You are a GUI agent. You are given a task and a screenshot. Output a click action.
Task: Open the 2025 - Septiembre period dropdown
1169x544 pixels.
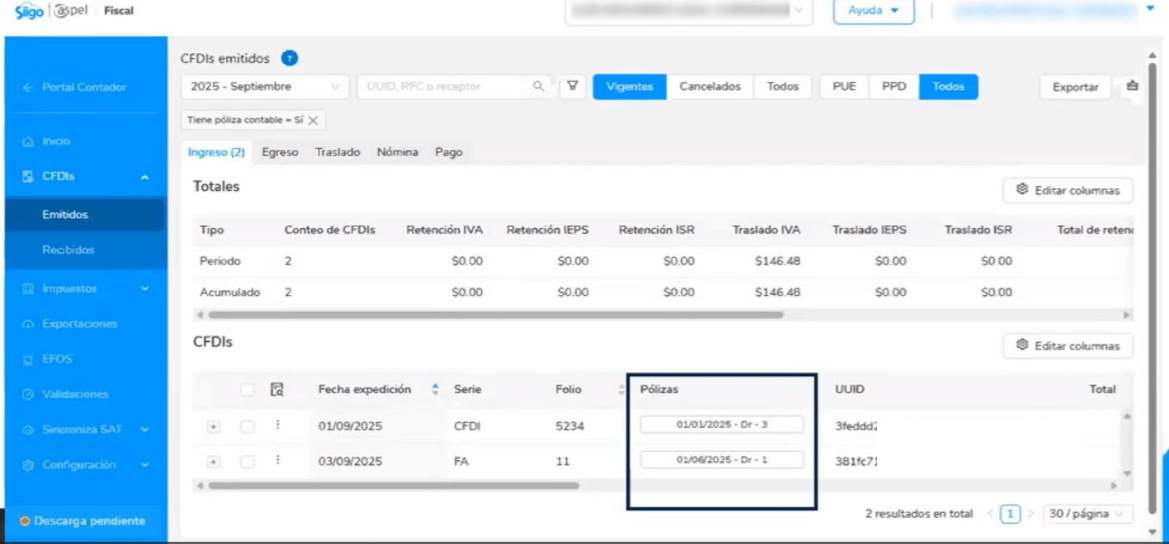tap(265, 86)
